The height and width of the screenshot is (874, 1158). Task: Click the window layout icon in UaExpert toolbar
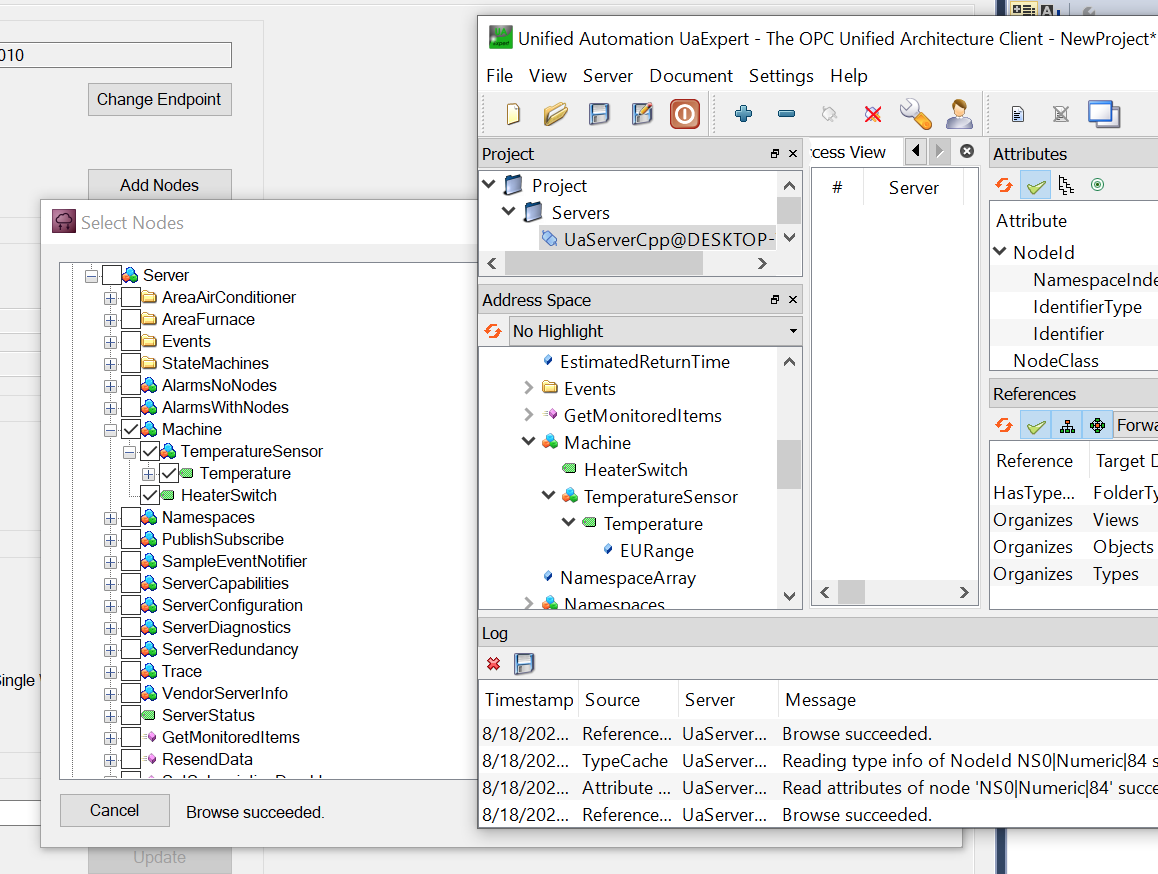pyautogui.click(x=1104, y=114)
